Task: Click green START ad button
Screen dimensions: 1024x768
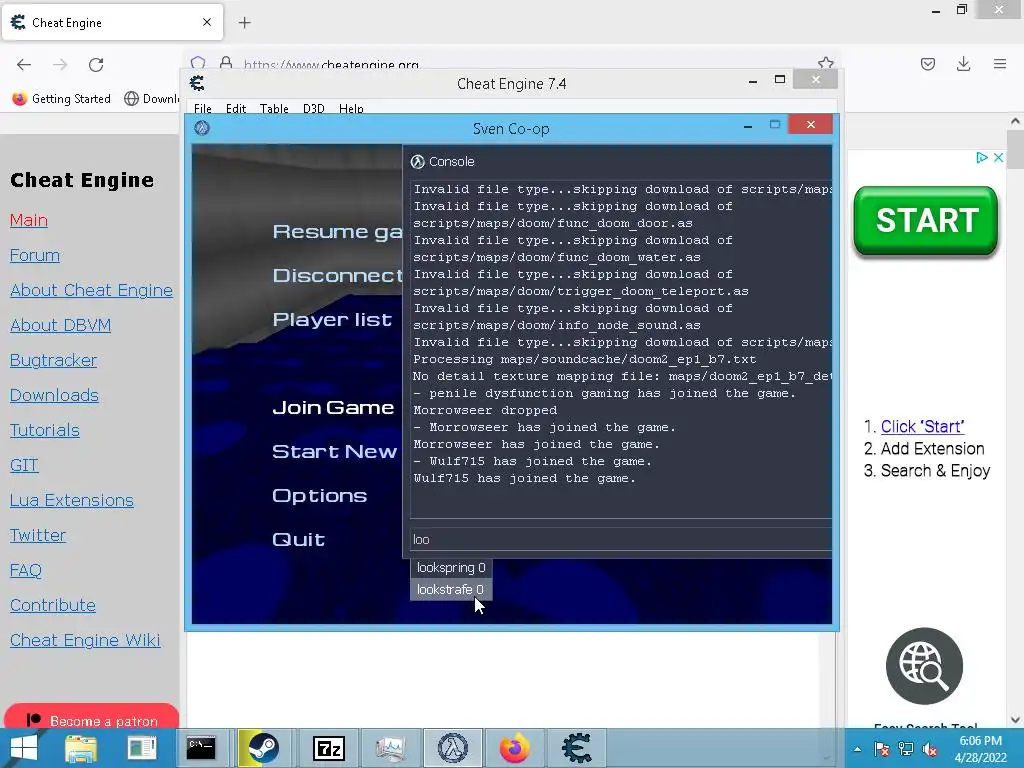Action: (x=926, y=221)
